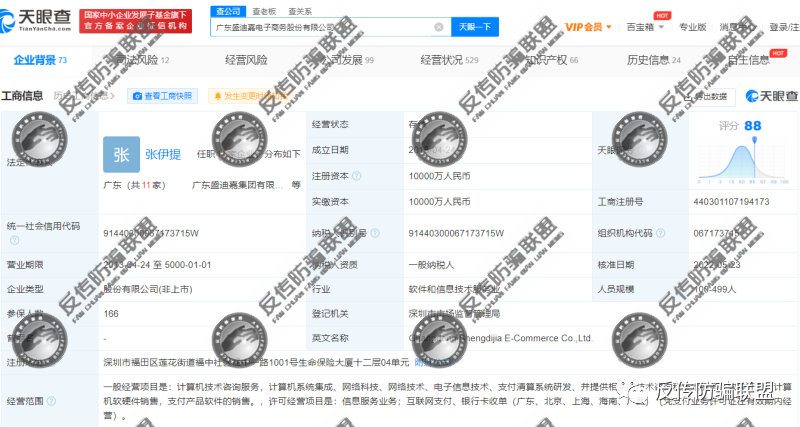Click the Tianyancha logo in the header
Viewport: 800px width, 427px height.
(x=36, y=20)
